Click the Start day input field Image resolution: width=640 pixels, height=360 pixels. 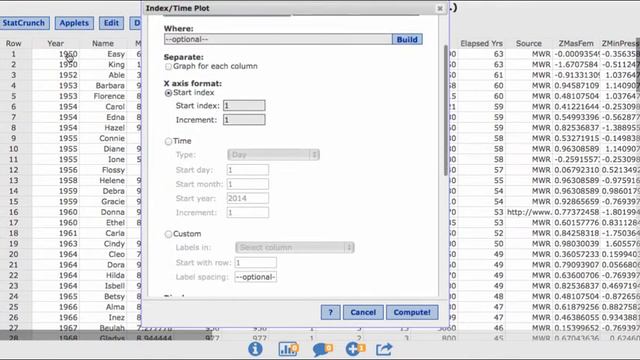point(248,170)
